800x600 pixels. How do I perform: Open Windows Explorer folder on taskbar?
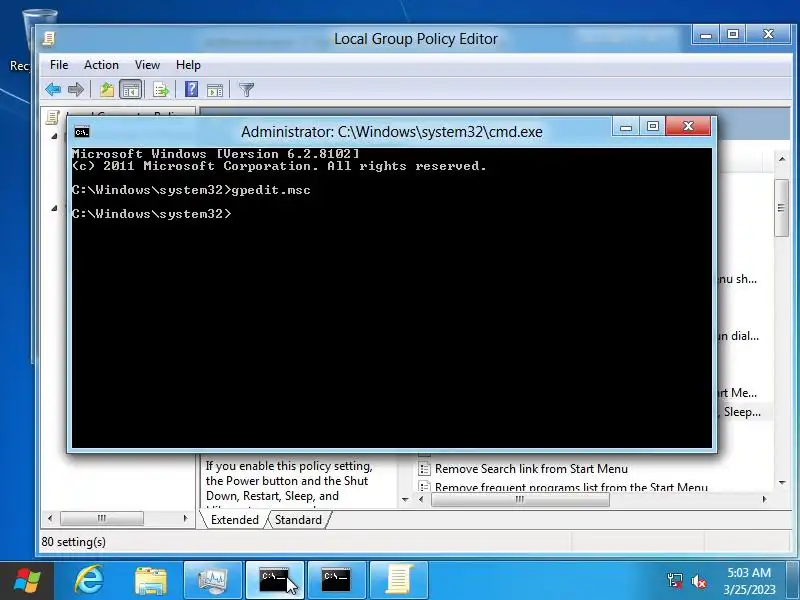tap(151, 581)
